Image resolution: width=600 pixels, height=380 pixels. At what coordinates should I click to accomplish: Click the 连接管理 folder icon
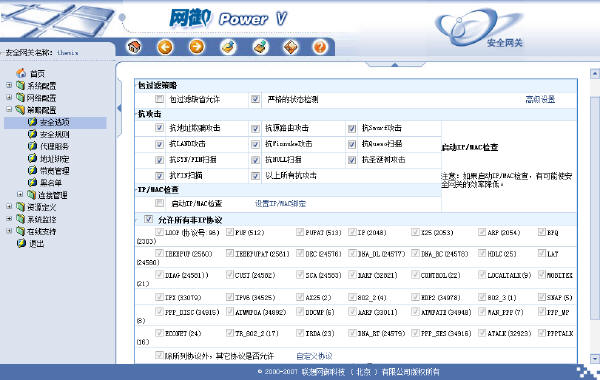[x=32, y=195]
